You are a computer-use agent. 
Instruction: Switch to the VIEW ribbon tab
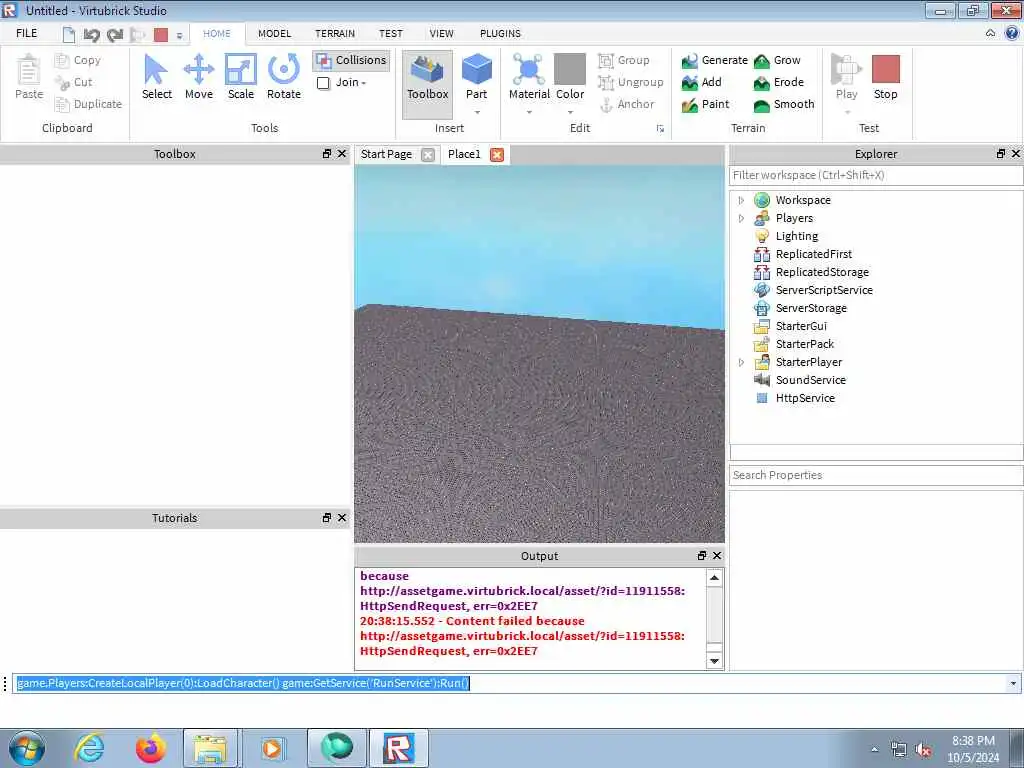(441, 33)
